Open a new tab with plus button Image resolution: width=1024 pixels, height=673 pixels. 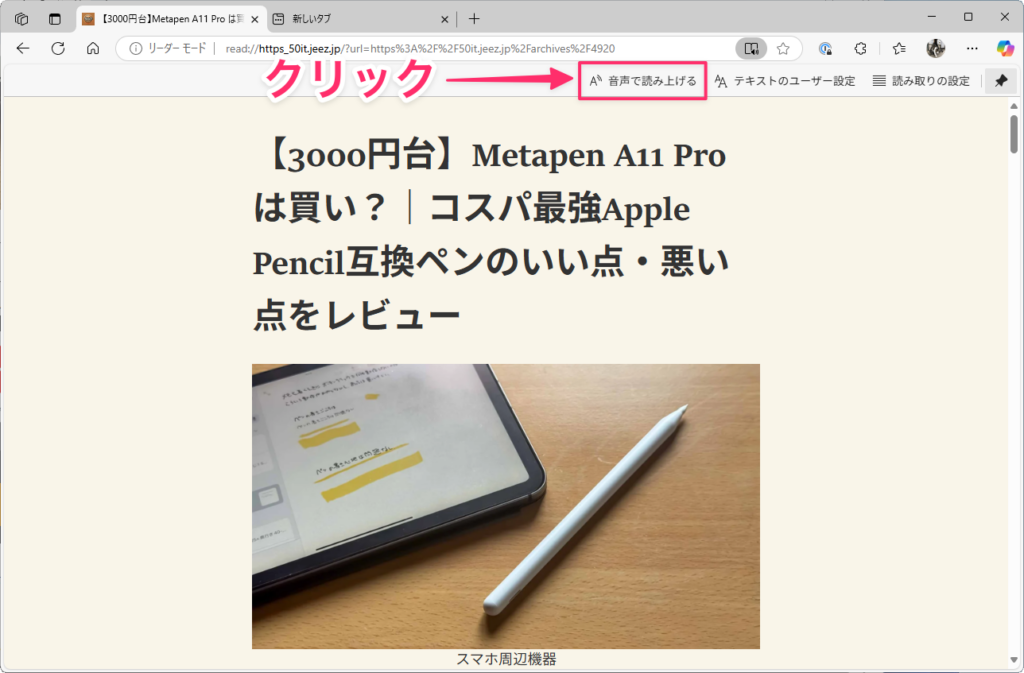click(474, 19)
